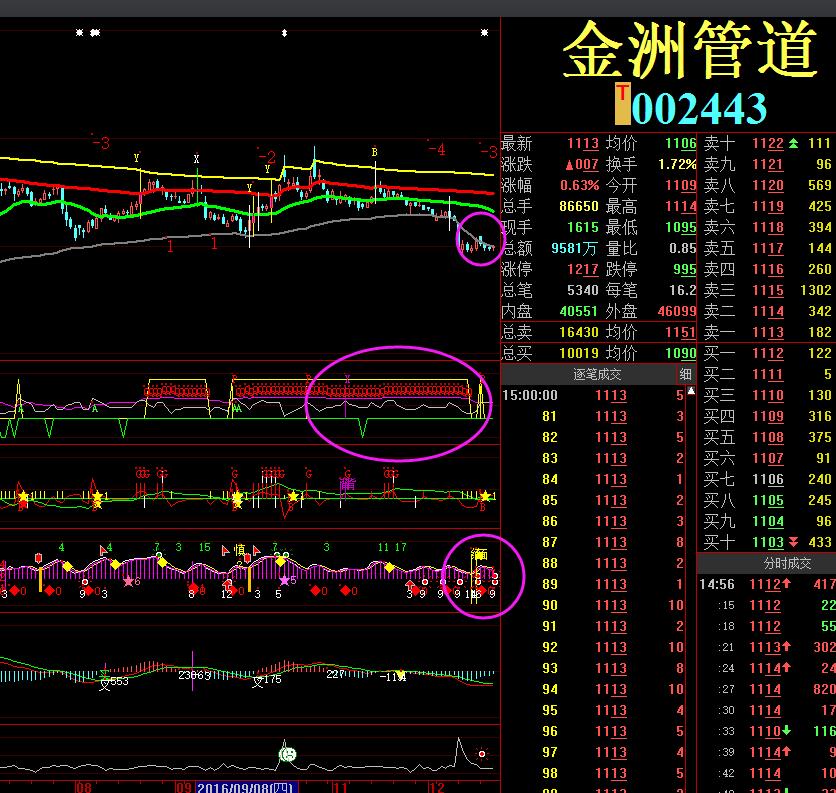Select the 买一 bid price 1112
Viewport: 836px width, 793px height.
pyautogui.click(x=768, y=353)
